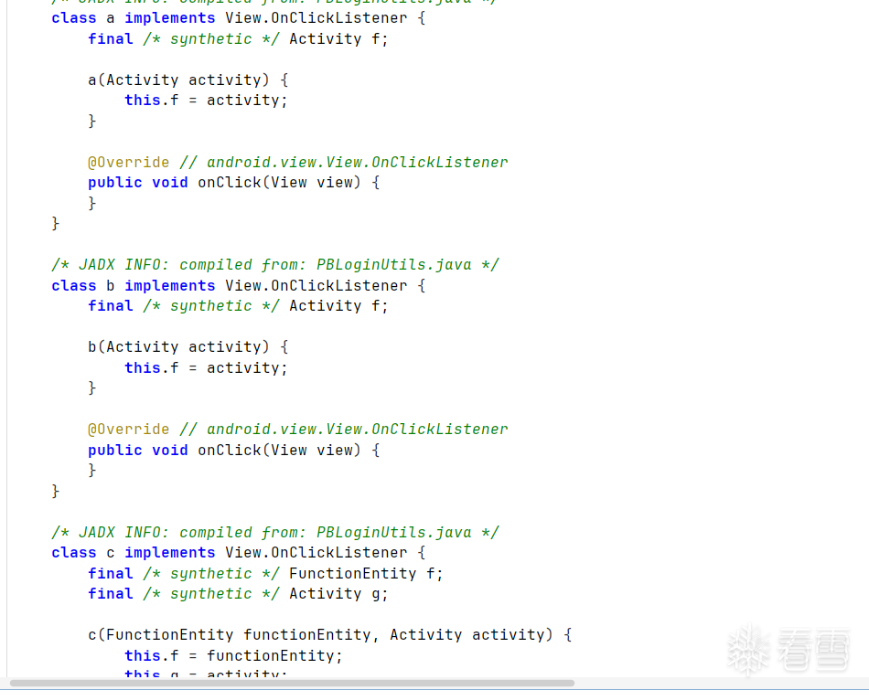Click the JADX INFO comment above class c
Viewport: 869px width, 699px height.
click(x=275, y=533)
